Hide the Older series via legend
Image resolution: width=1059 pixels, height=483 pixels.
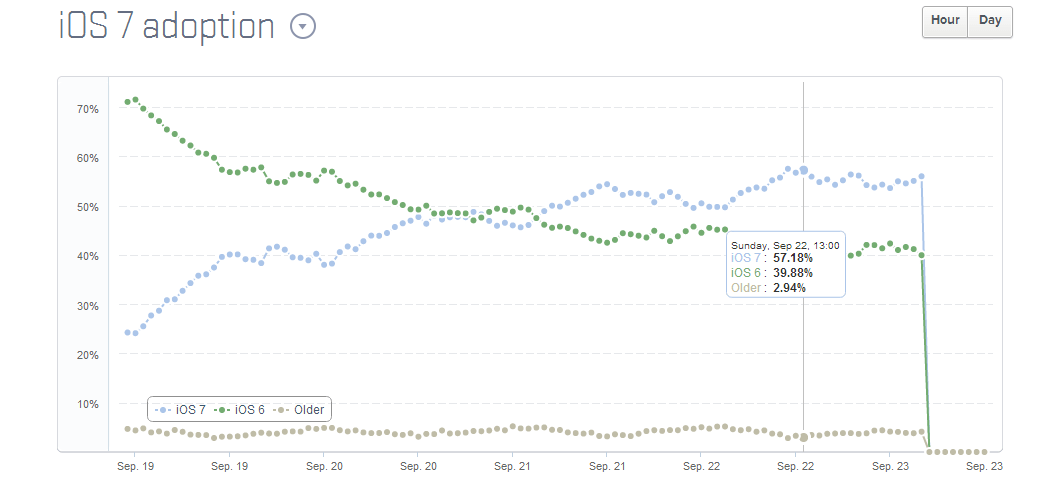(x=302, y=409)
